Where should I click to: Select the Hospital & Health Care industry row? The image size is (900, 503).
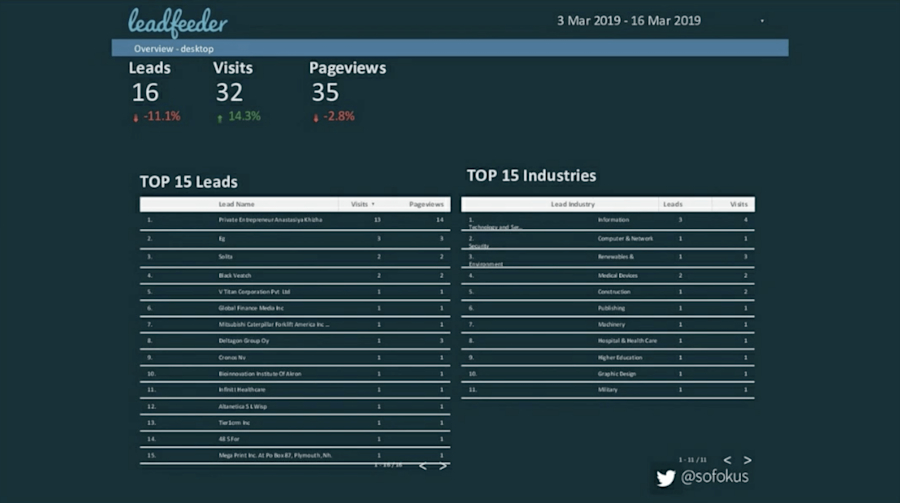point(608,341)
